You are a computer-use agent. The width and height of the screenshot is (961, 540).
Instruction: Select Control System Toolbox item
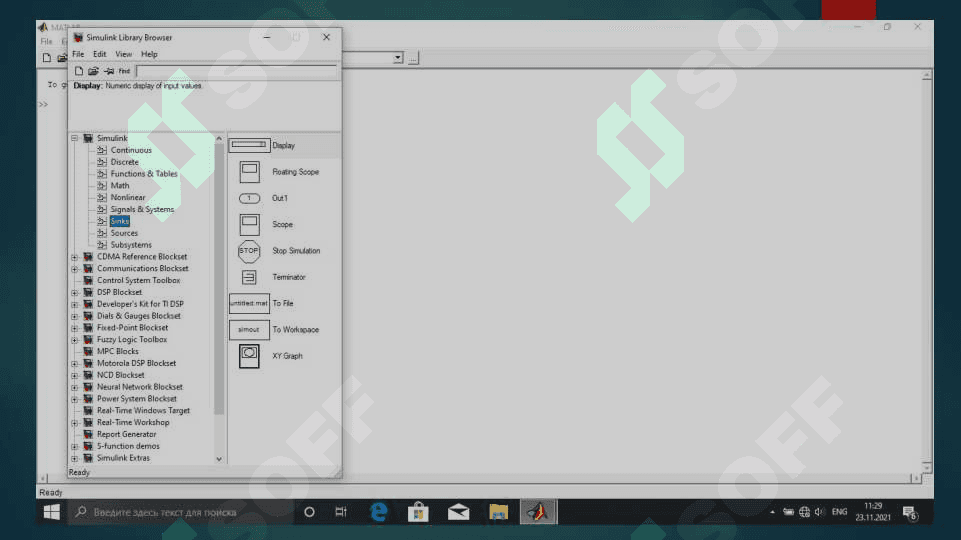[139, 280]
